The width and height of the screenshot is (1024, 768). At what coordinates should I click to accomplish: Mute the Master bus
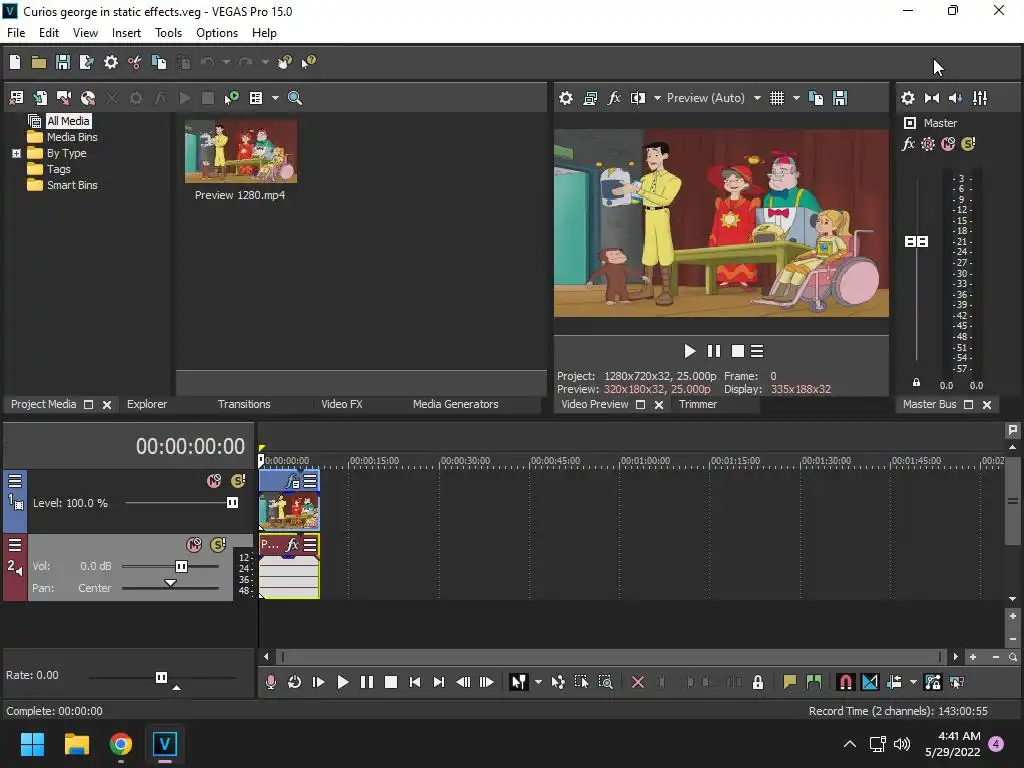point(948,144)
